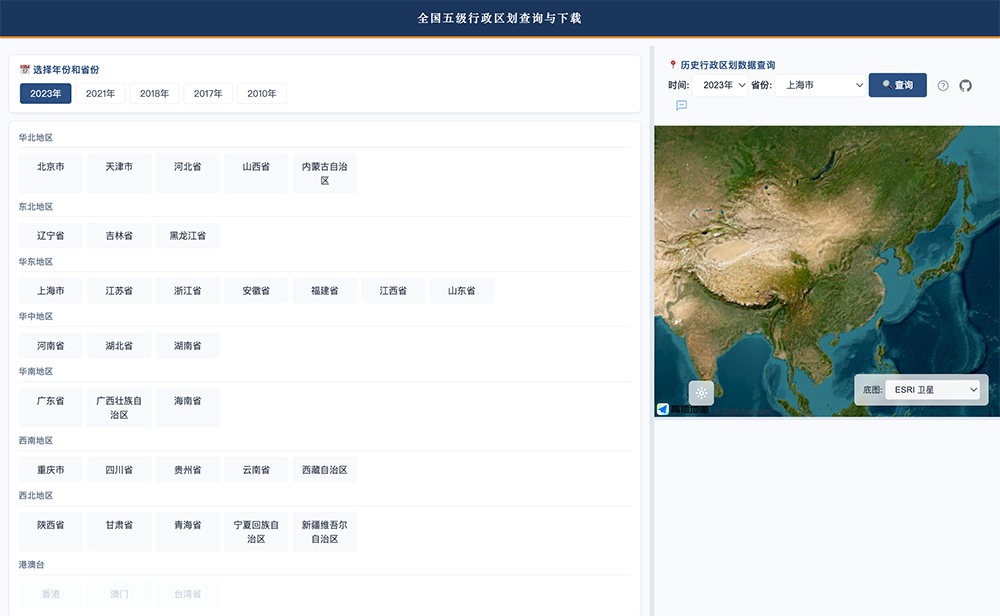The height and width of the screenshot is (616, 1000).
Task: Choose 北京市 province button
Action: [50, 173]
